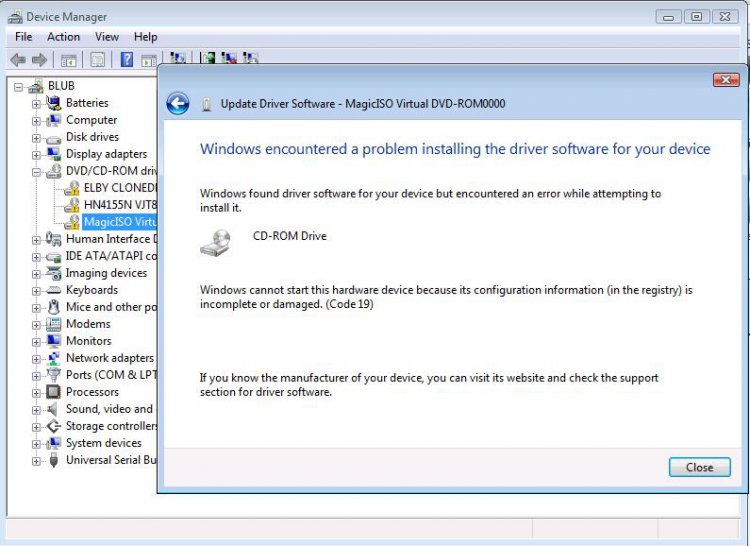
Task: Open the File menu
Action: point(23,37)
